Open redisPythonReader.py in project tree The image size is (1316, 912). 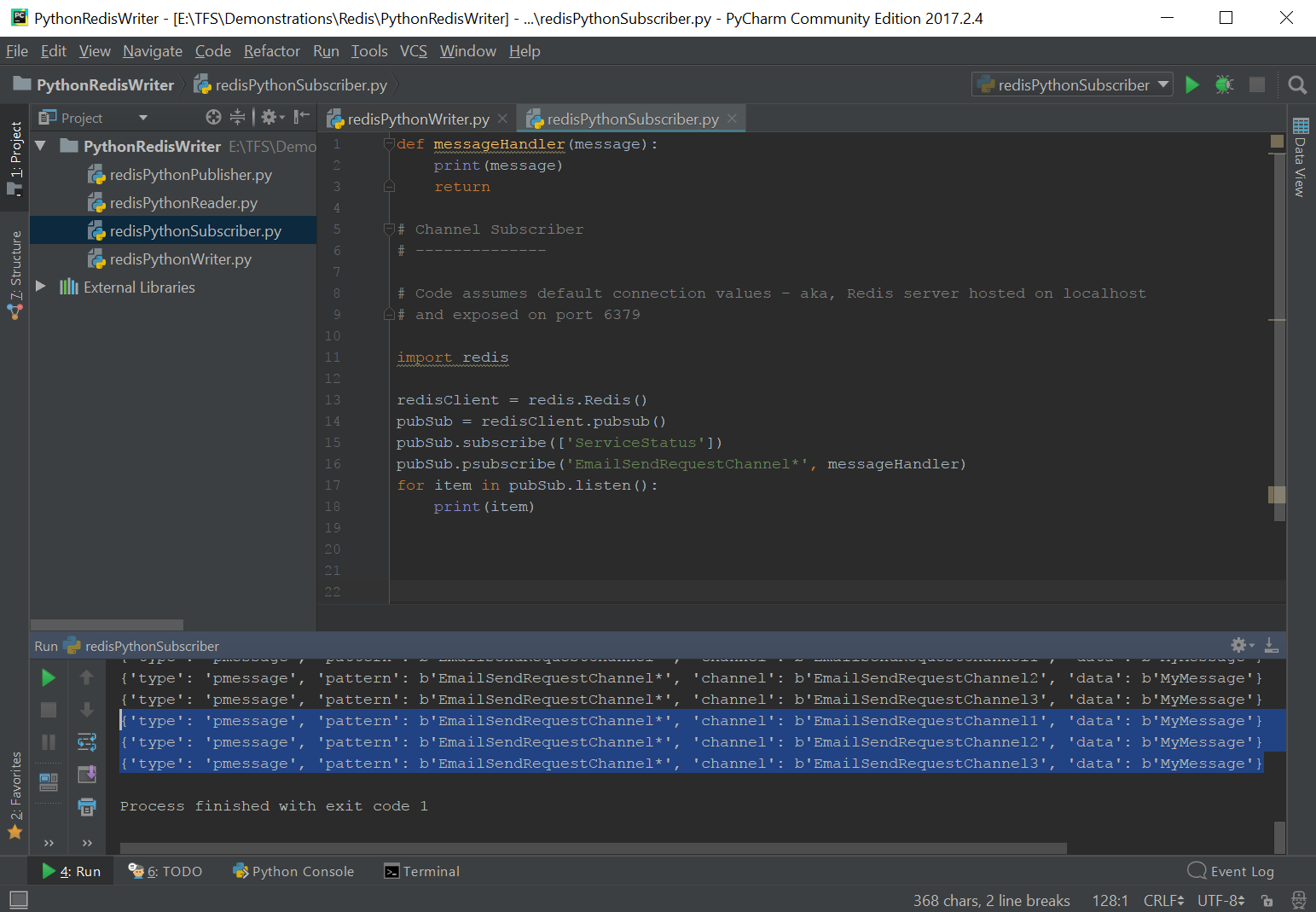171,202
